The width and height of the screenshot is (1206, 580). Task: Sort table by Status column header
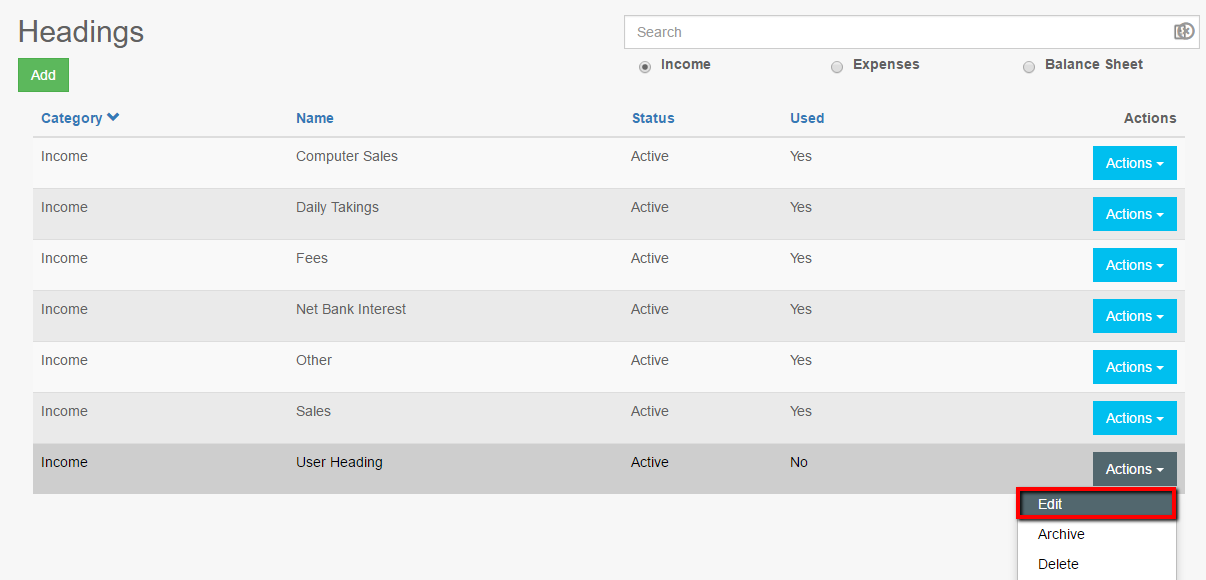click(x=653, y=118)
